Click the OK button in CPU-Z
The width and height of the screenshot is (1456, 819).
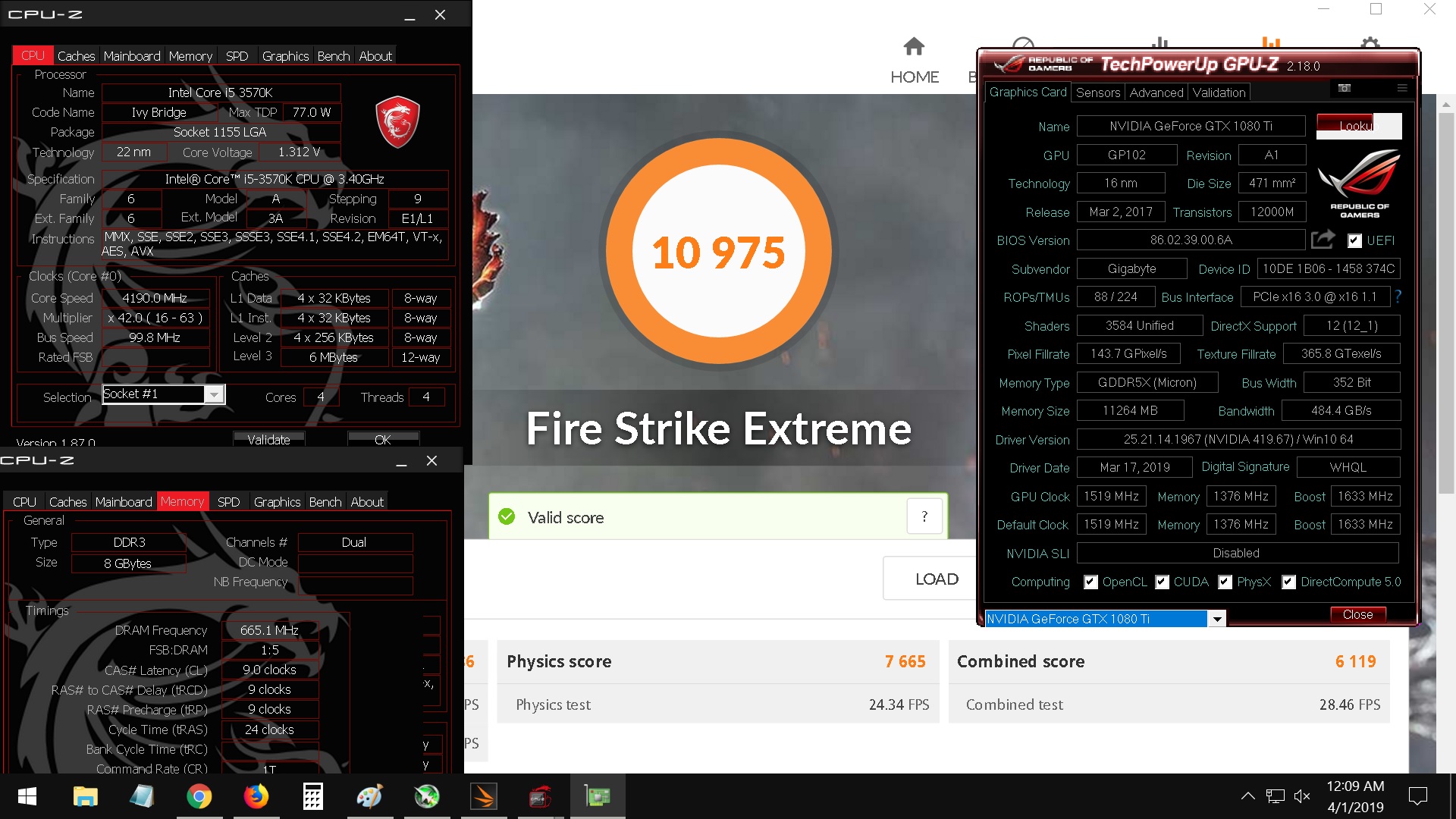click(x=383, y=439)
